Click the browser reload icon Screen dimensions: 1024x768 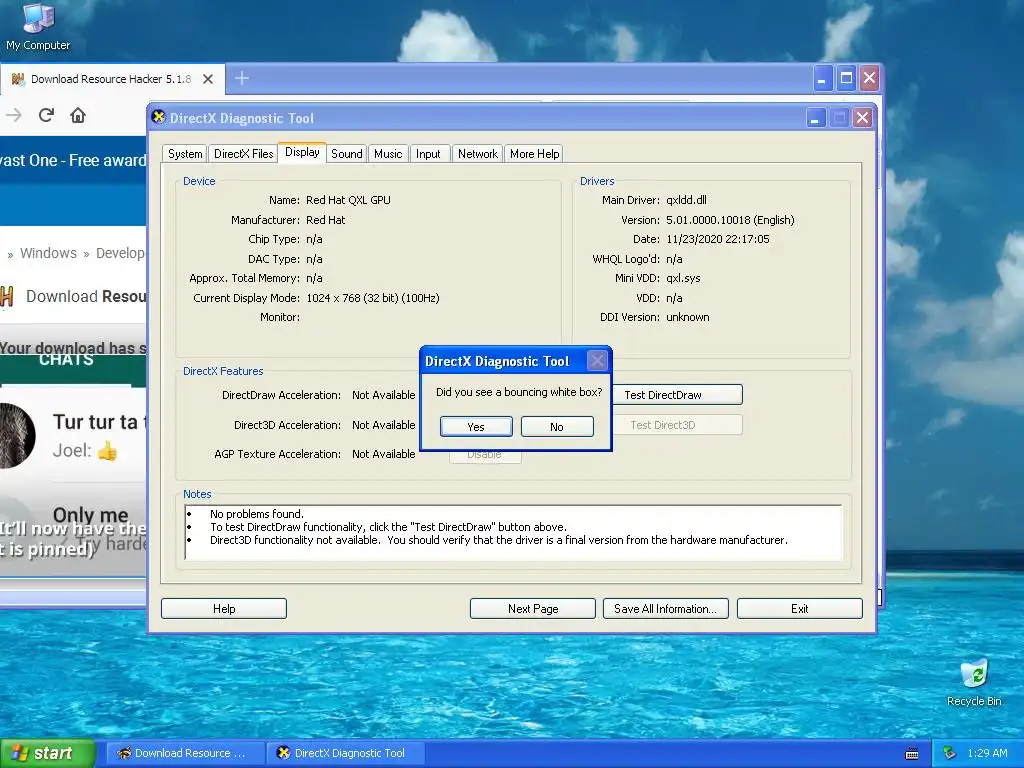pyautogui.click(x=46, y=116)
